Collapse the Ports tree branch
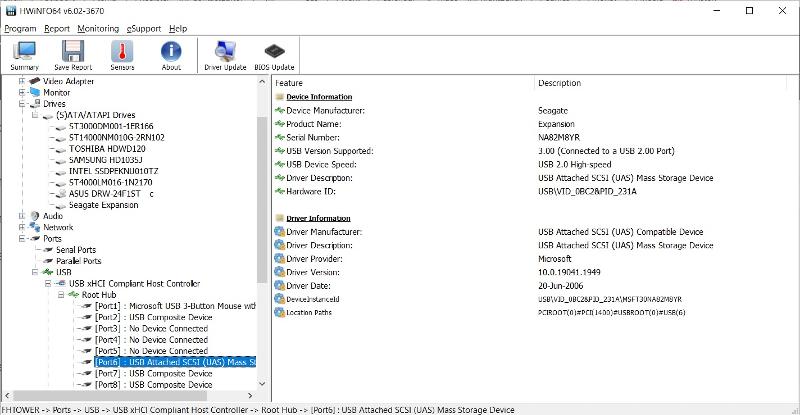The width and height of the screenshot is (800, 415). click(21, 239)
